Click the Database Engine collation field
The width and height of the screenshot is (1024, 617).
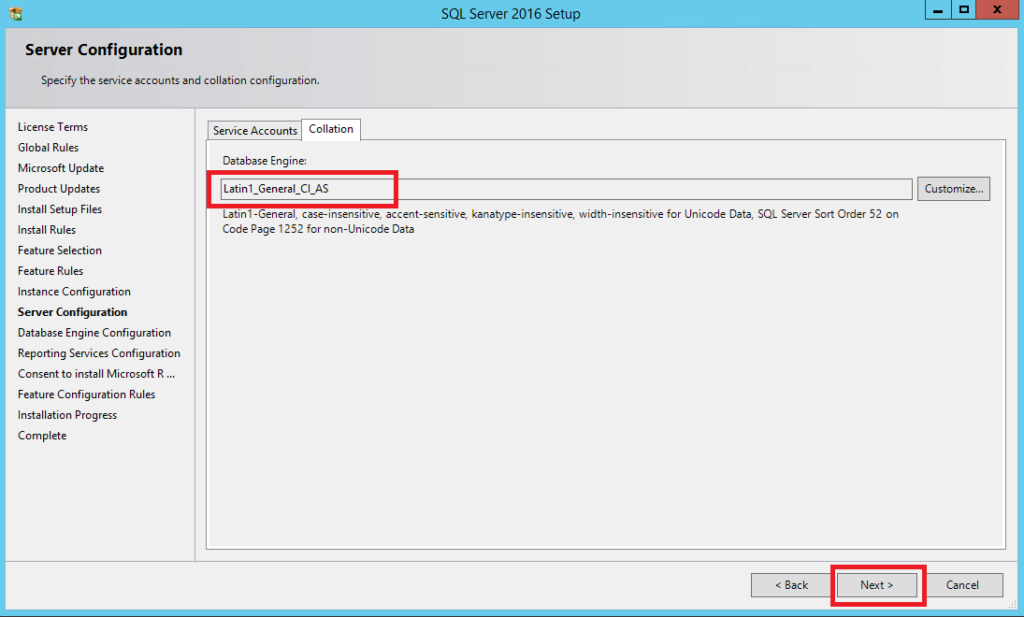(566, 188)
